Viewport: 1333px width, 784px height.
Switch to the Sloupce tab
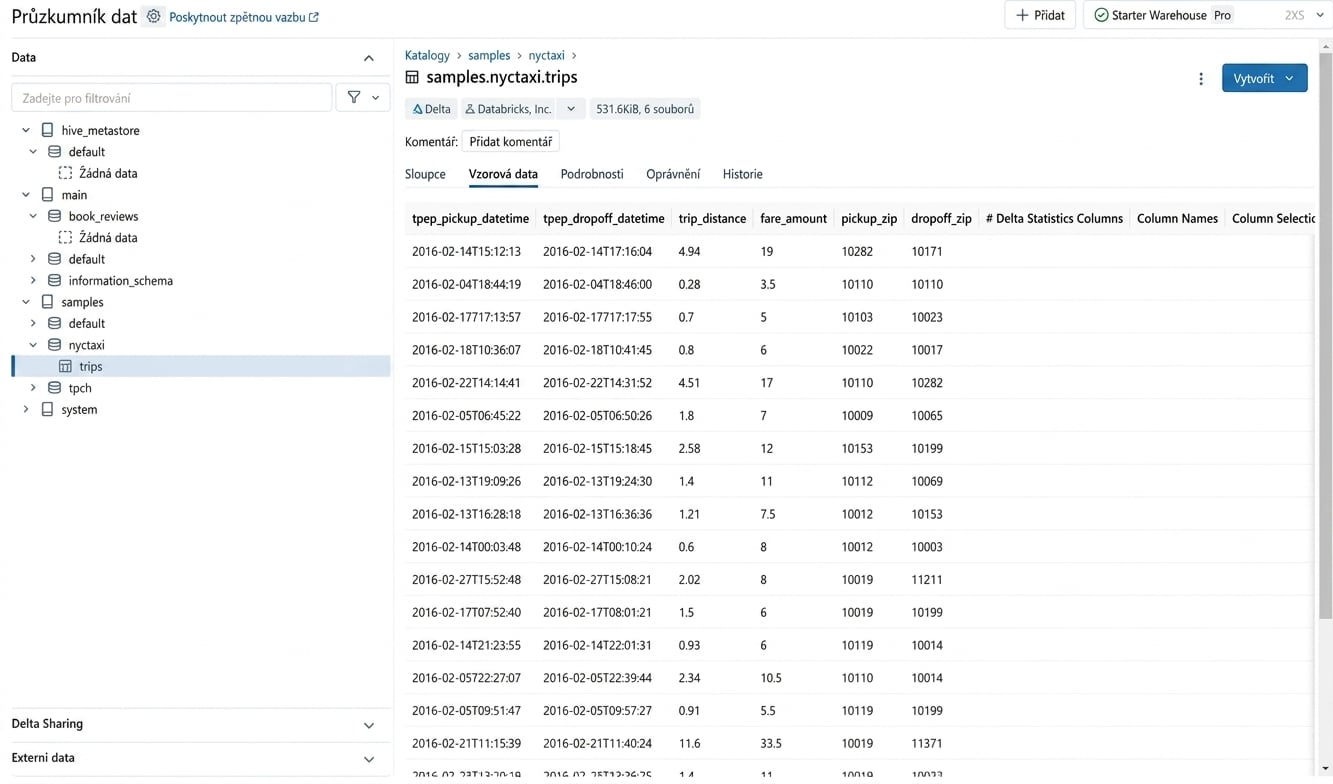pos(425,174)
